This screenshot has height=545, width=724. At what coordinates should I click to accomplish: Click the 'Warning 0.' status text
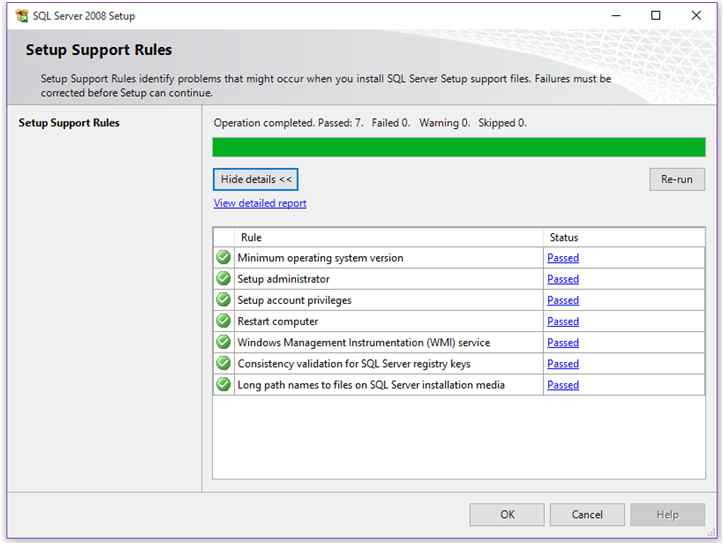coord(445,123)
